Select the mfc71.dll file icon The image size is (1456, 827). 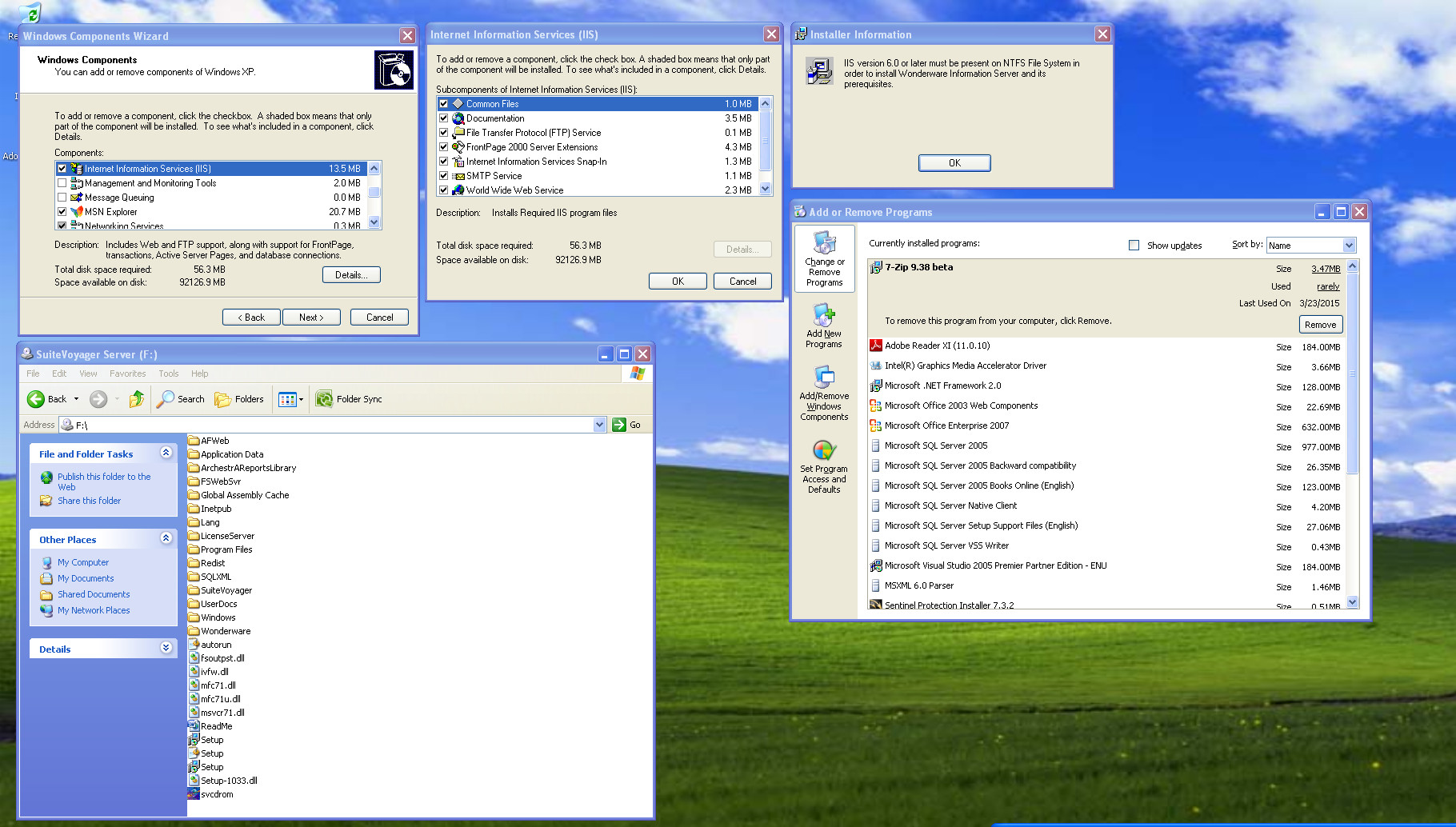click(x=194, y=685)
